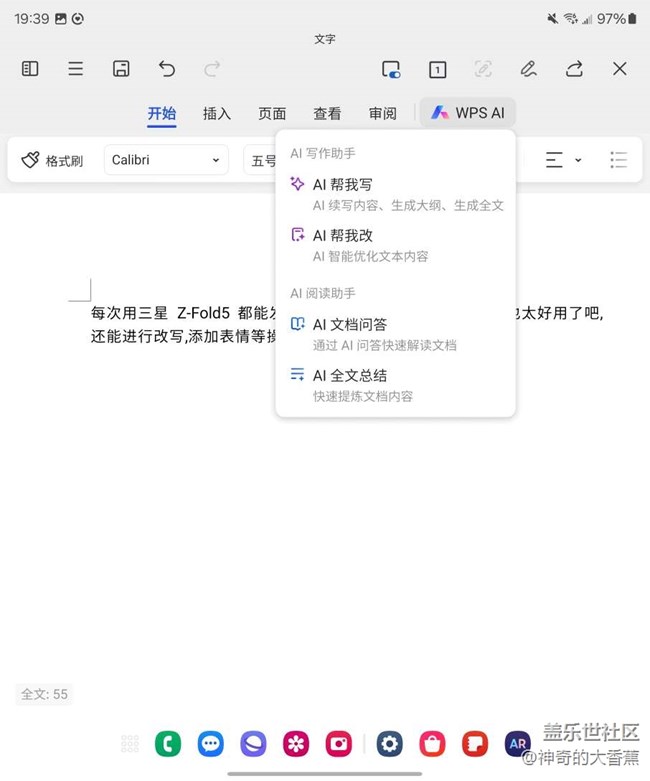Click the save document icon
This screenshot has height=781, width=650.
(121, 69)
